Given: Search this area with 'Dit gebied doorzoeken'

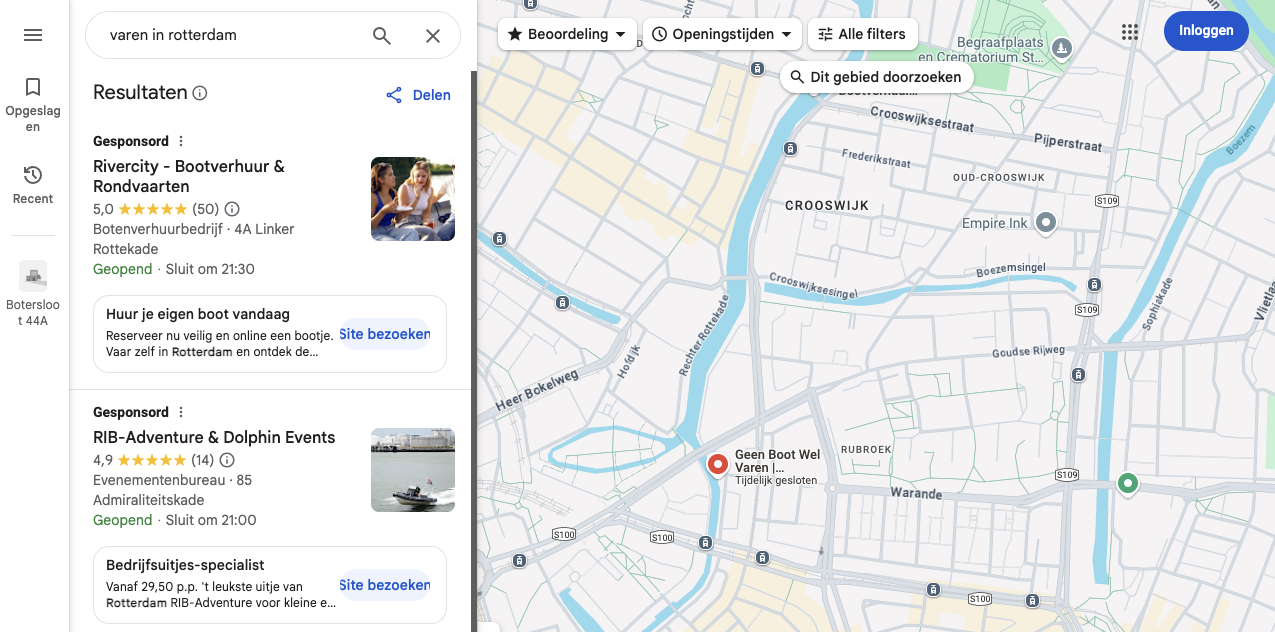Looking at the screenshot, I should 876,77.
